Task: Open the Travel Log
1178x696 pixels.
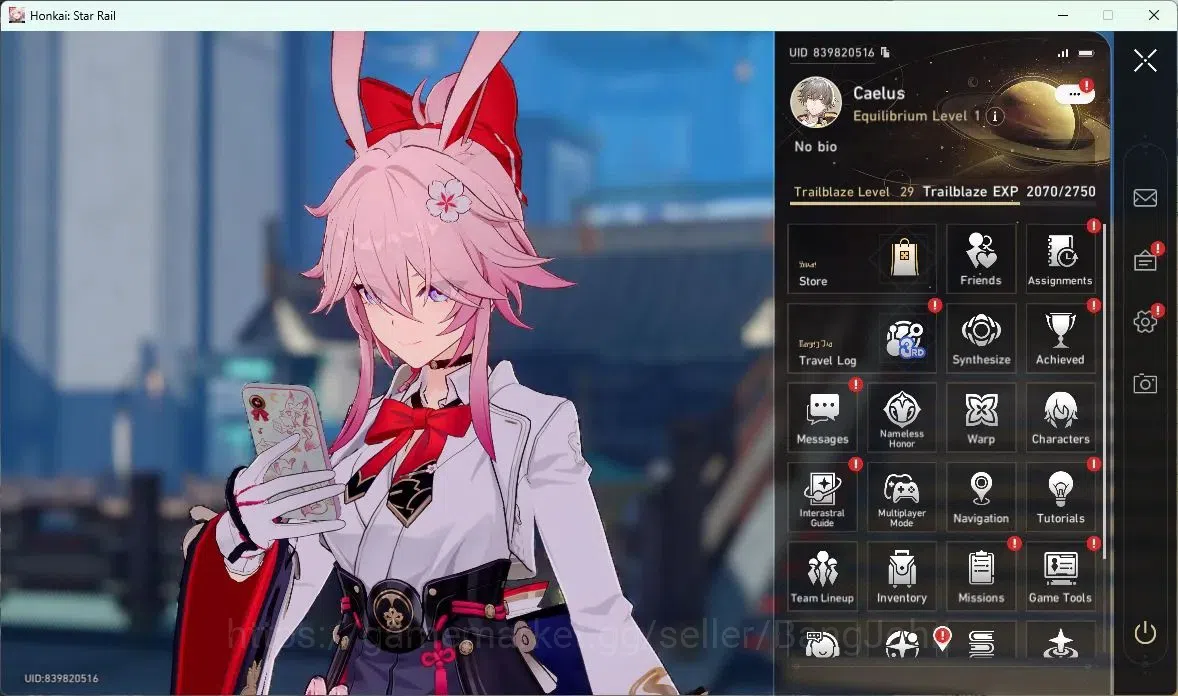Action: [862, 338]
